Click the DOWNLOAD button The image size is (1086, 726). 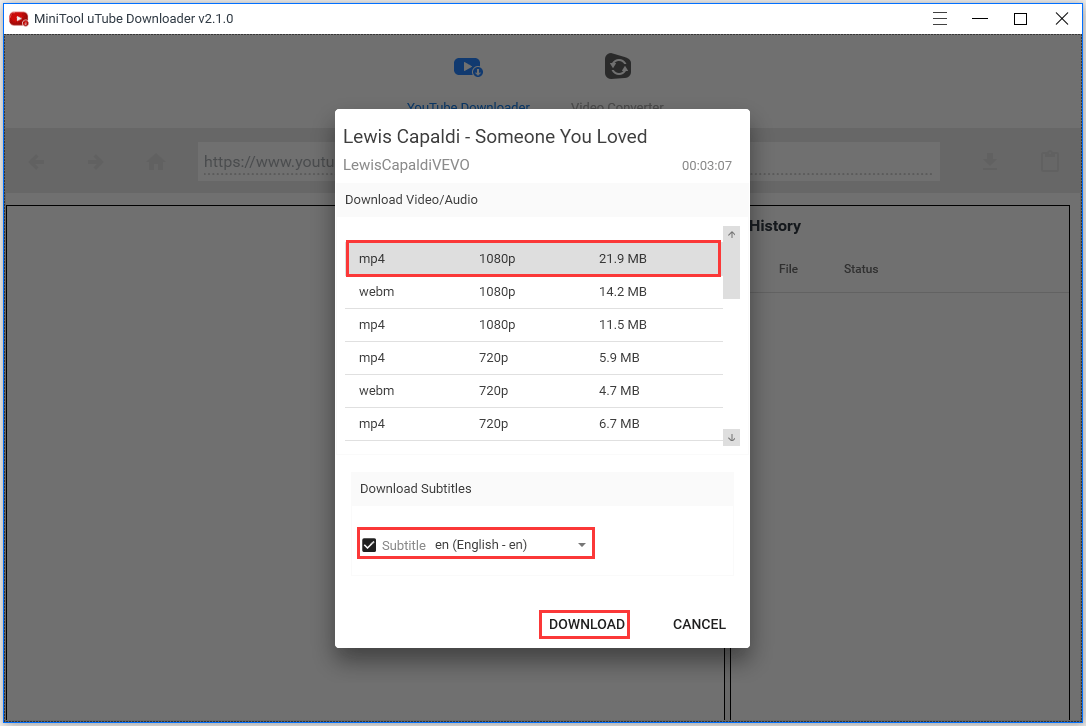586,624
